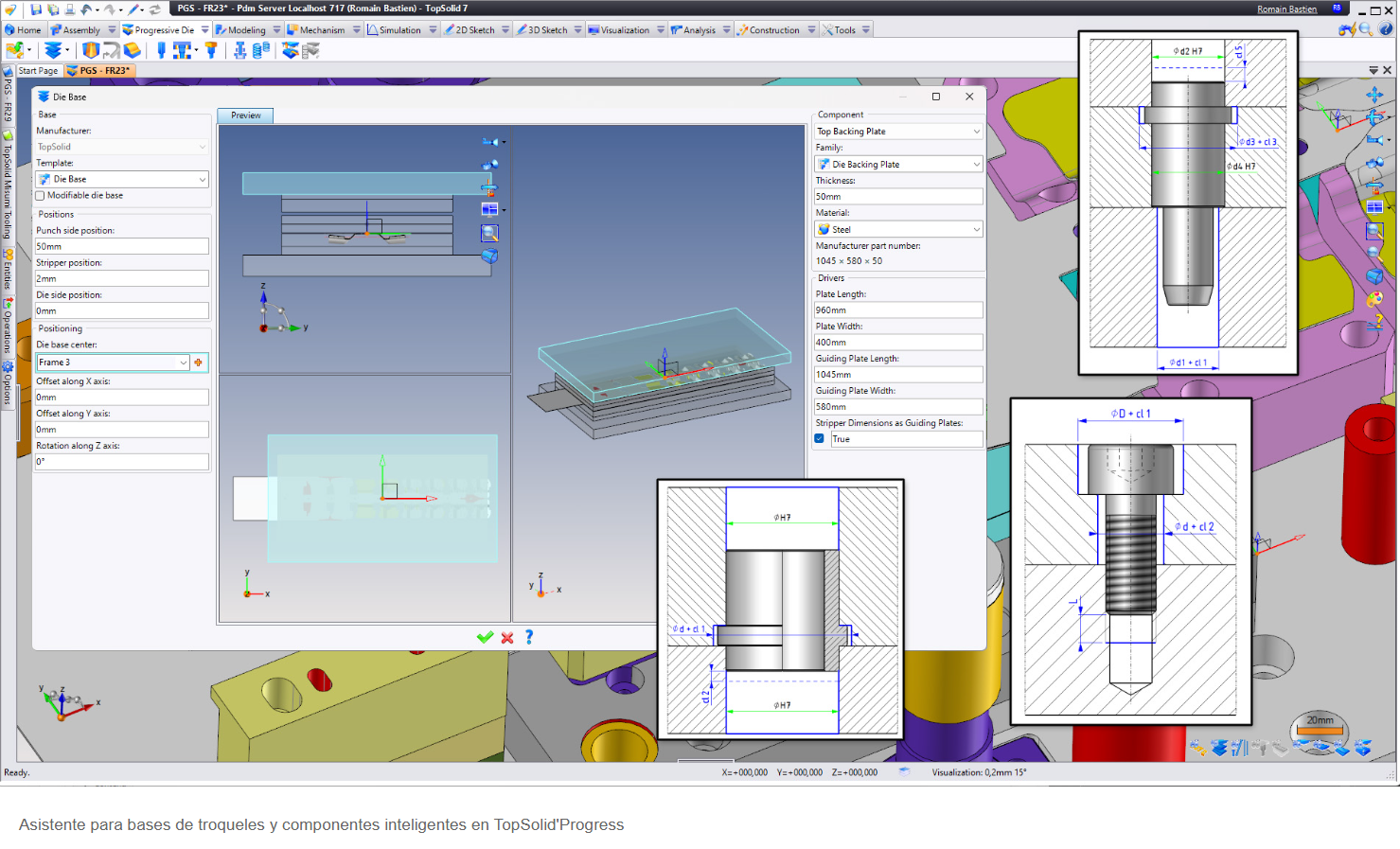Image resolution: width=1400 pixels, height=849 pixels.
Task: Open the Die Backing Plate family dropdown
Action: point(976,165)
